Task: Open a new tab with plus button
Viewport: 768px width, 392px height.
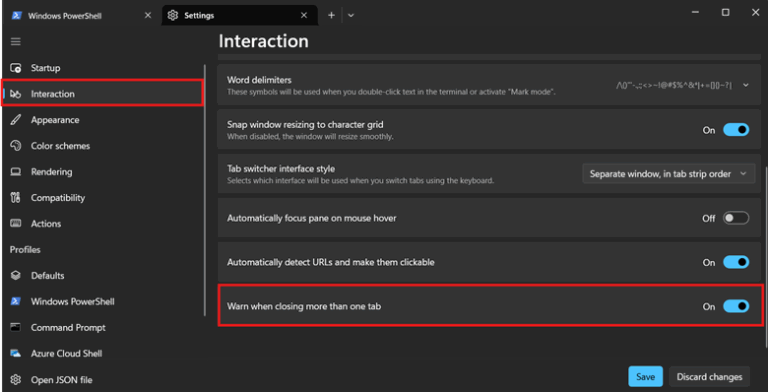Action: [x=332, y=16]
